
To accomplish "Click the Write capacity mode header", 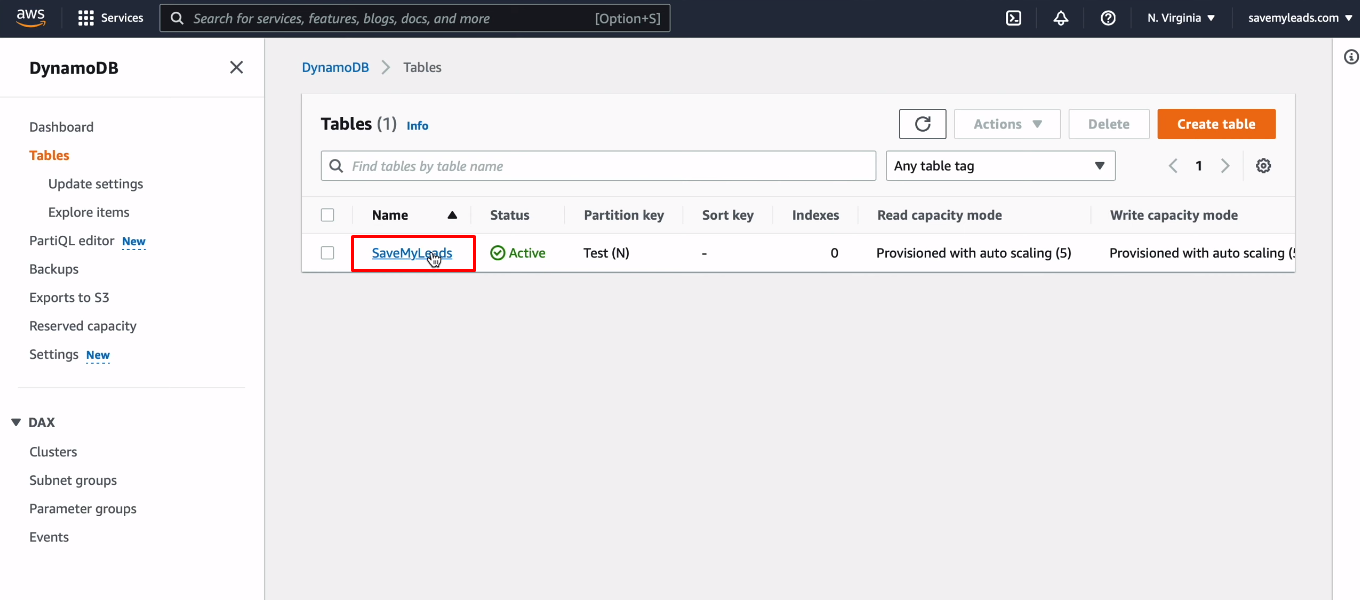I will (1174, 215).
